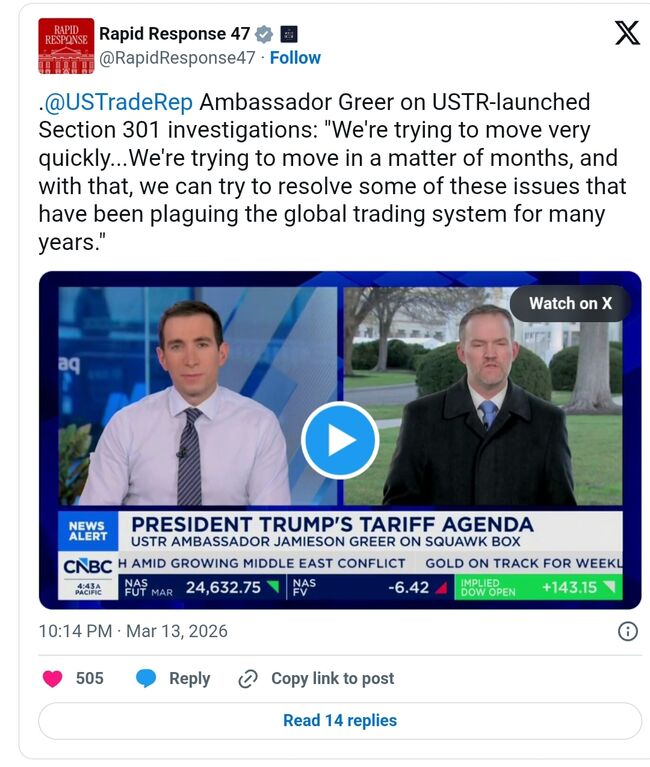Play the embedded CNBC video

pos(340,440)
